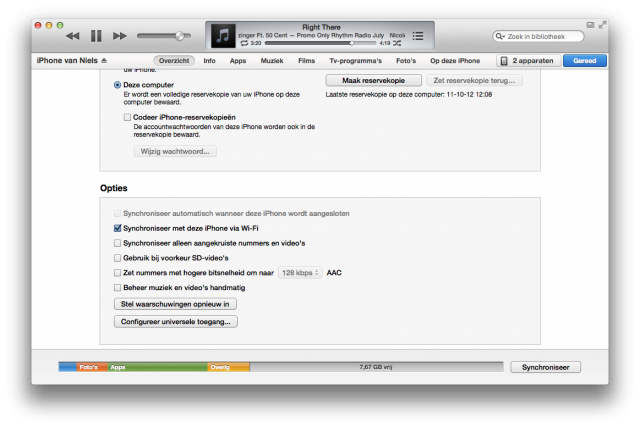Switch to mini player icon
This screenshot has height=428, width=640.
click(590, 25)
